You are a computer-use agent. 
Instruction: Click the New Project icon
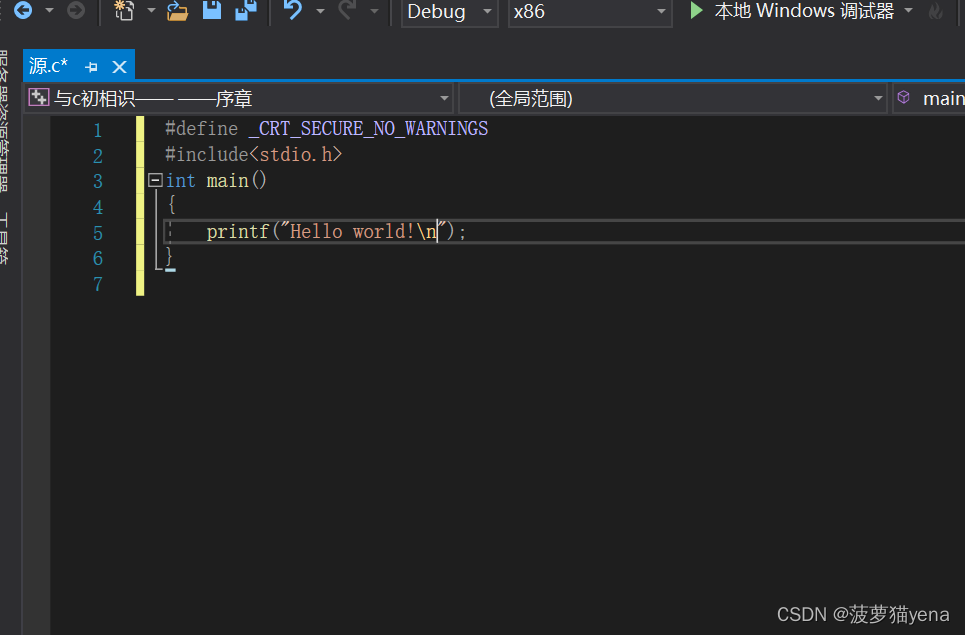[x=124, y=10]
